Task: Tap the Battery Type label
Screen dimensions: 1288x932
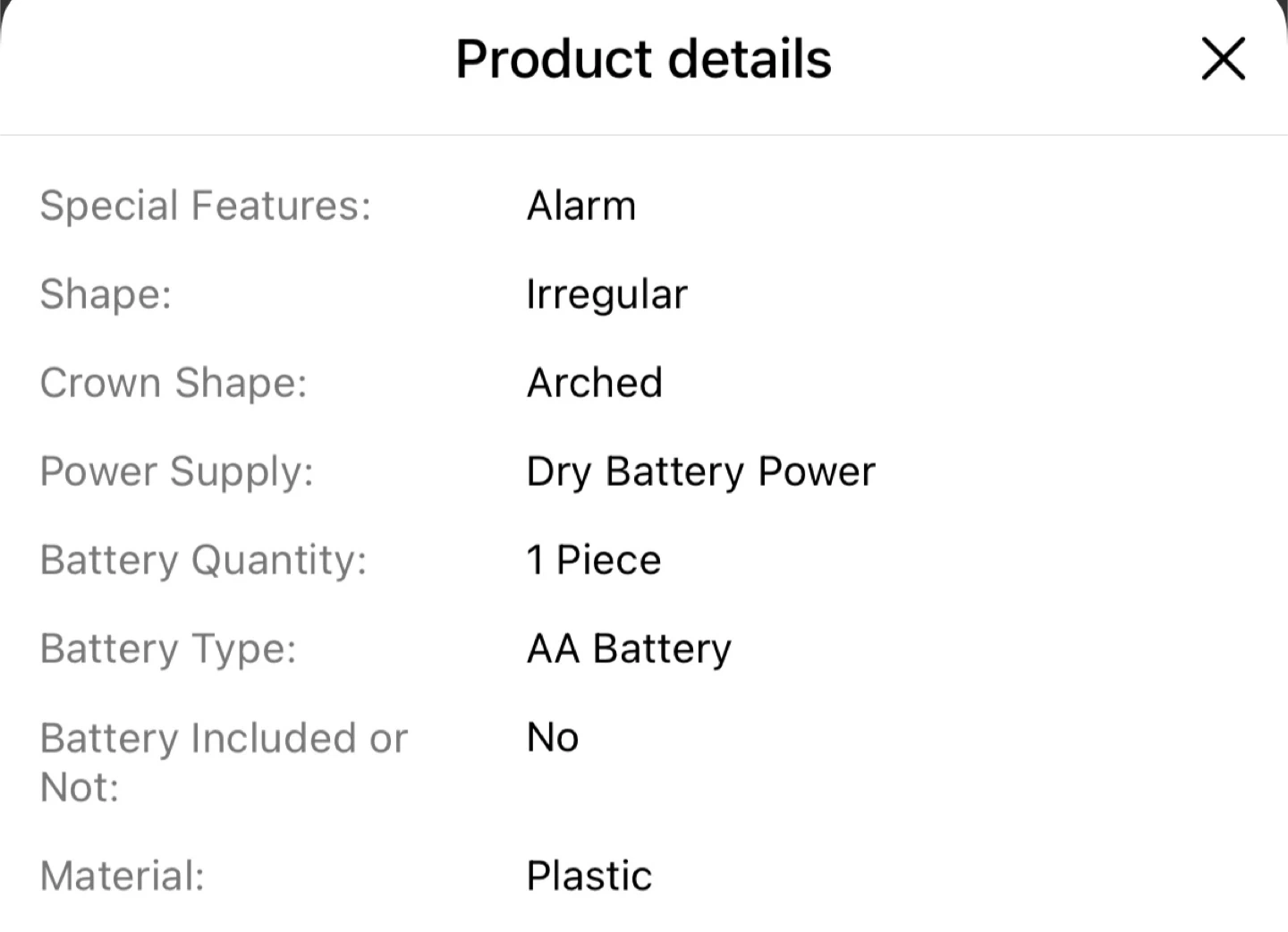Action: pos(168,648)
